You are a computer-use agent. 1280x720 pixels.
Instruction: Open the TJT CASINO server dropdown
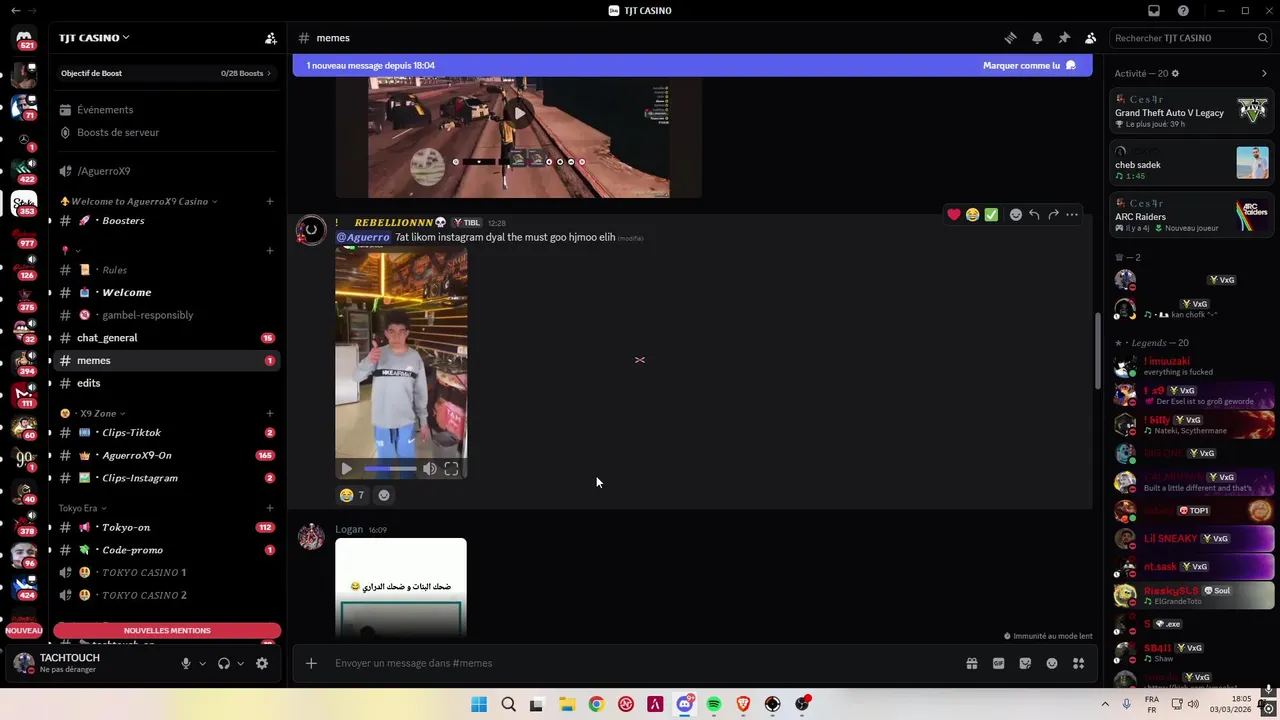click(94, 38)
